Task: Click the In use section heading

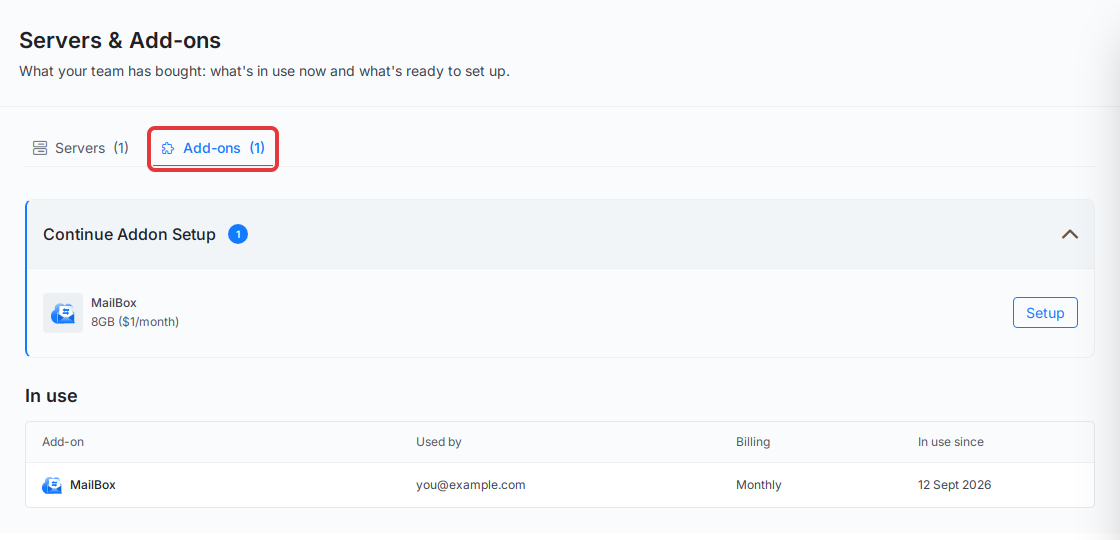Action: click(x=51, y=396)
